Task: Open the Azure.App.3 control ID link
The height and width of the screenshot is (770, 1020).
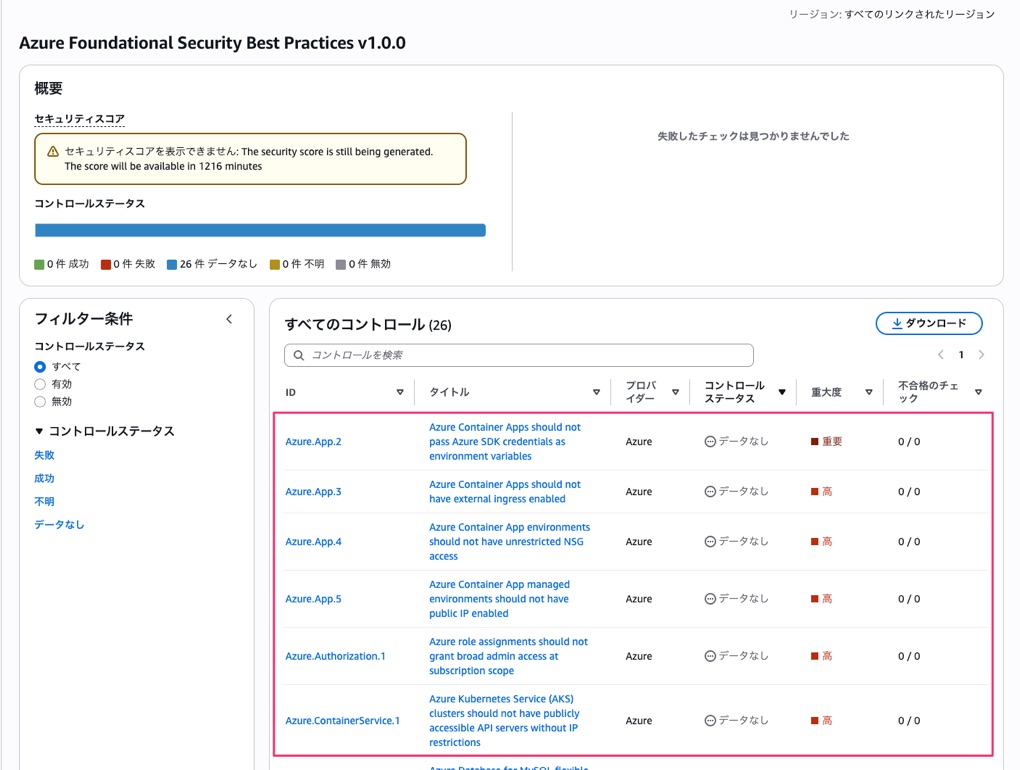Action: point(313,492)
